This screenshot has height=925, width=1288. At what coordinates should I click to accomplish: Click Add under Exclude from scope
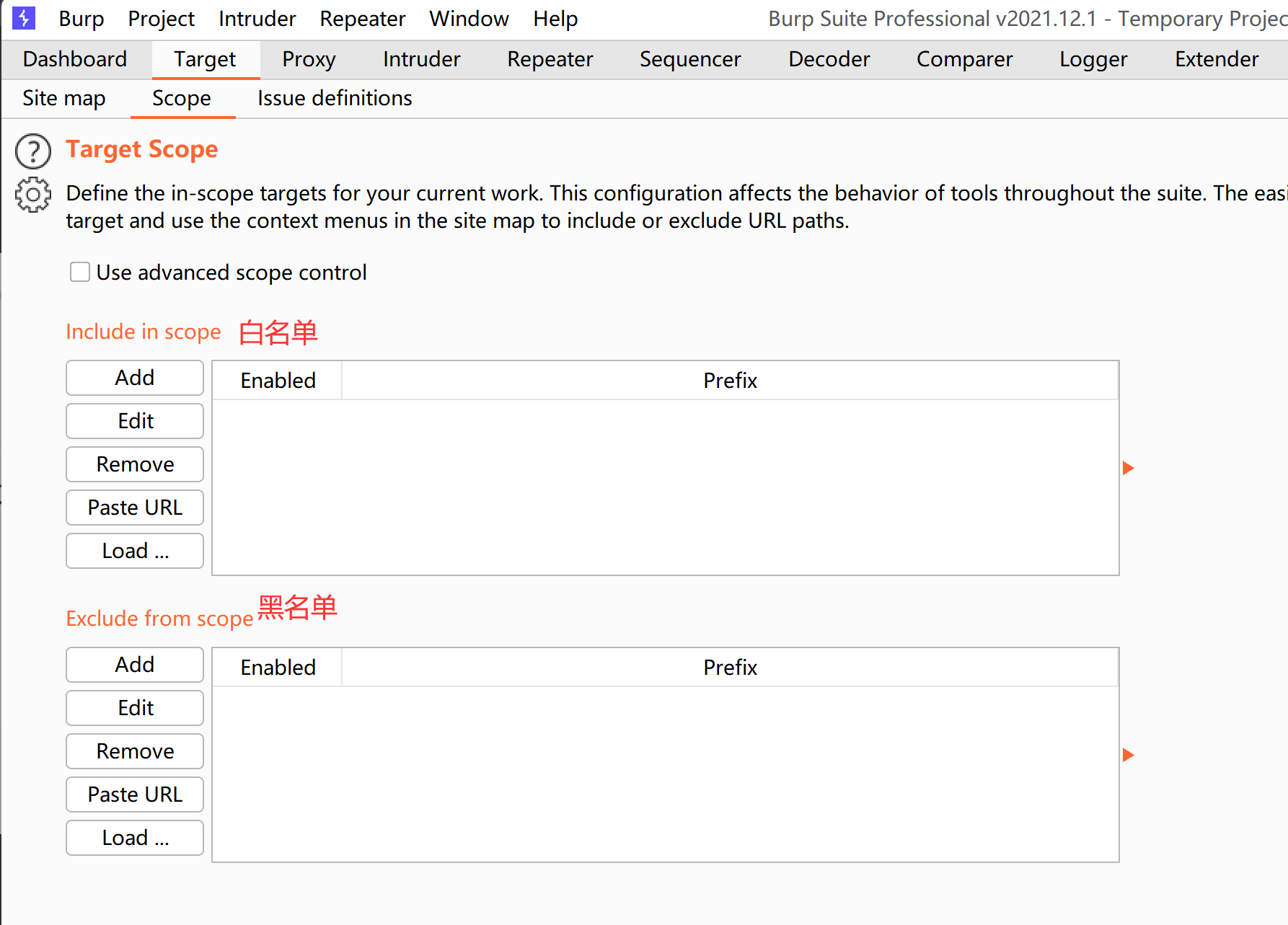click(x=135, y=665)
